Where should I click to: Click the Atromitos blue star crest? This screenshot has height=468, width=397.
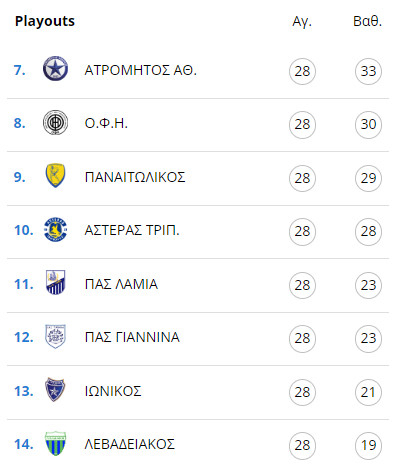click(55, 69)
